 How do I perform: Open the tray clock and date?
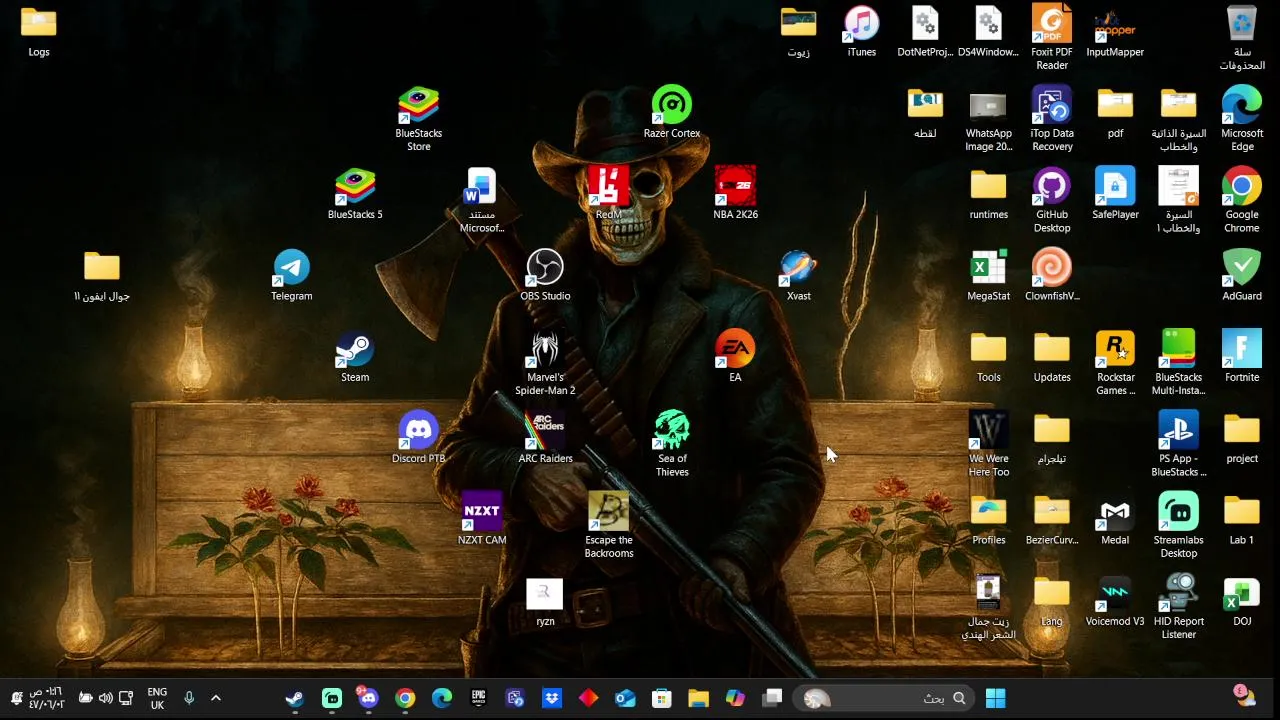(47, 698)
